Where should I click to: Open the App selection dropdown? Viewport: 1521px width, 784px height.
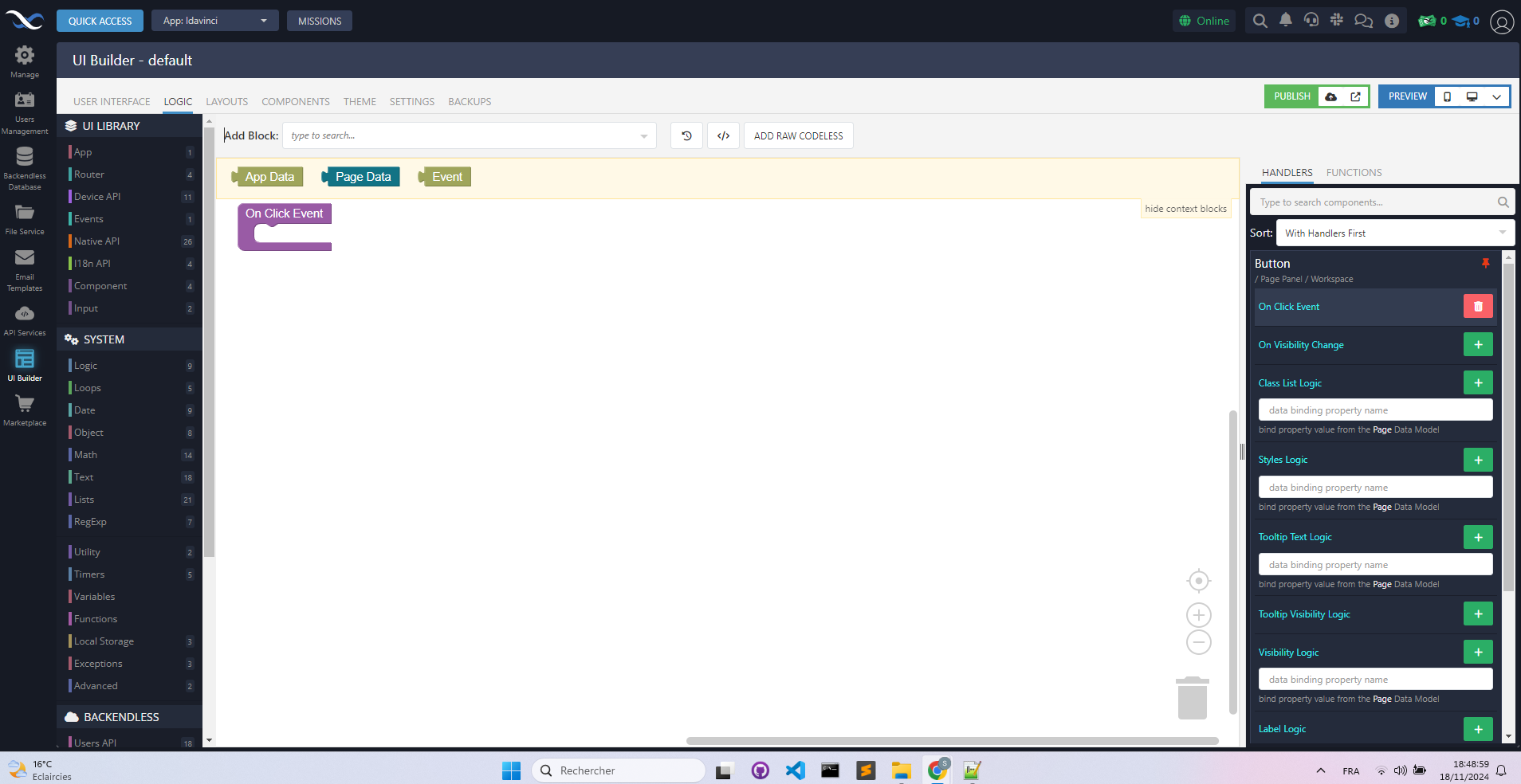tap(214, 21)
